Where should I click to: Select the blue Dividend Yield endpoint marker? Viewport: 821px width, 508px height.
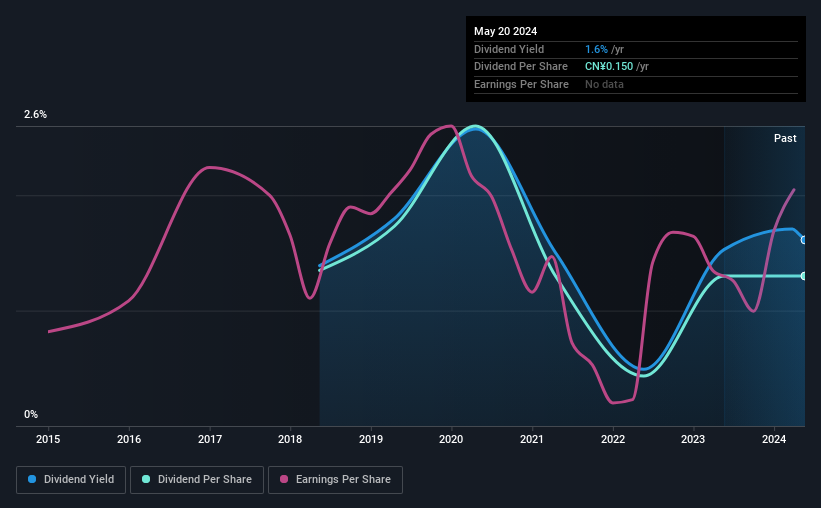pos(803,240)
